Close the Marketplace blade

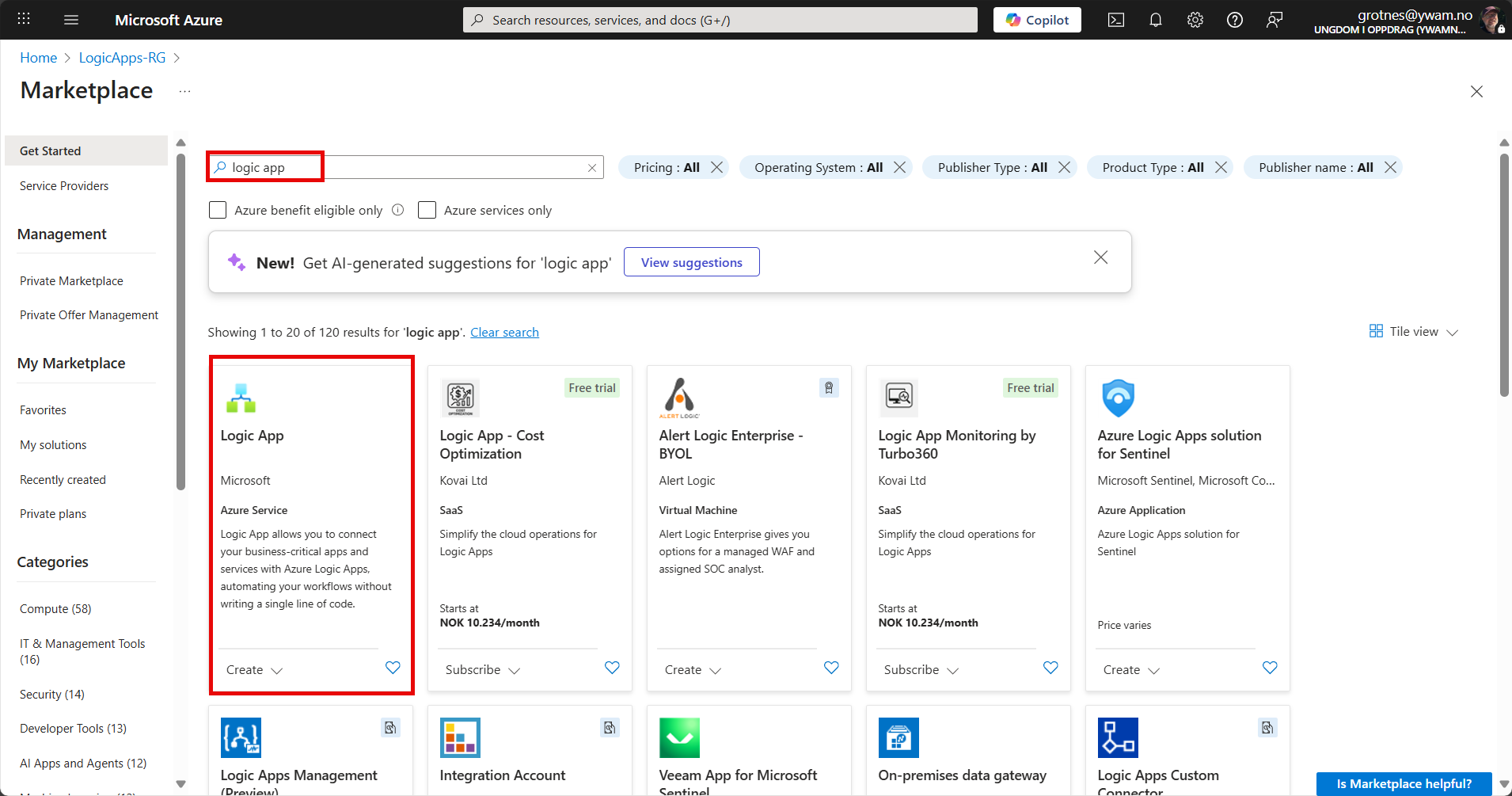[1476, 91]
